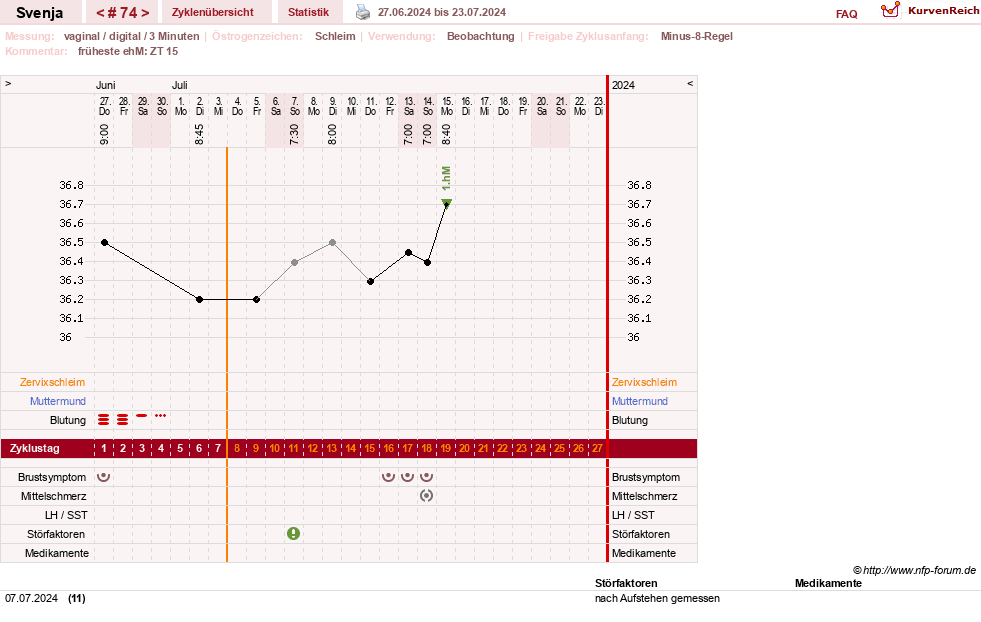981x622 pixels.
Task: Click grey excluded point on July 7
Action: [x=295, y=263]
